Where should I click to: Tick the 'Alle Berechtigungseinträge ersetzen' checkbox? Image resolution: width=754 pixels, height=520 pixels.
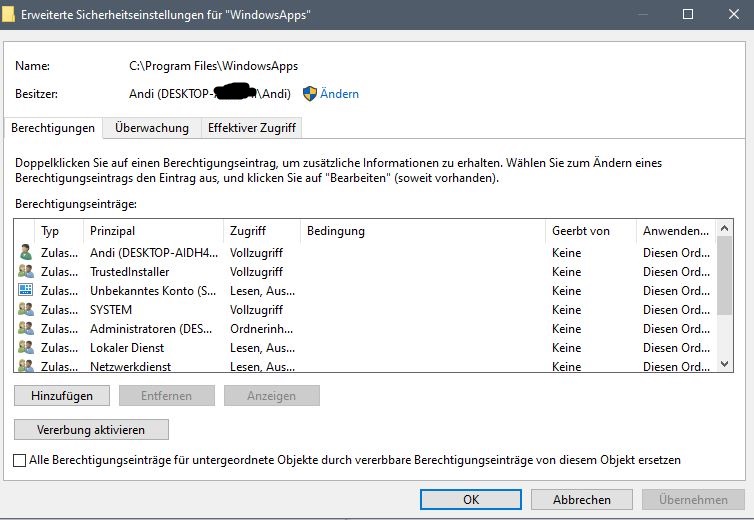[20, 460]
